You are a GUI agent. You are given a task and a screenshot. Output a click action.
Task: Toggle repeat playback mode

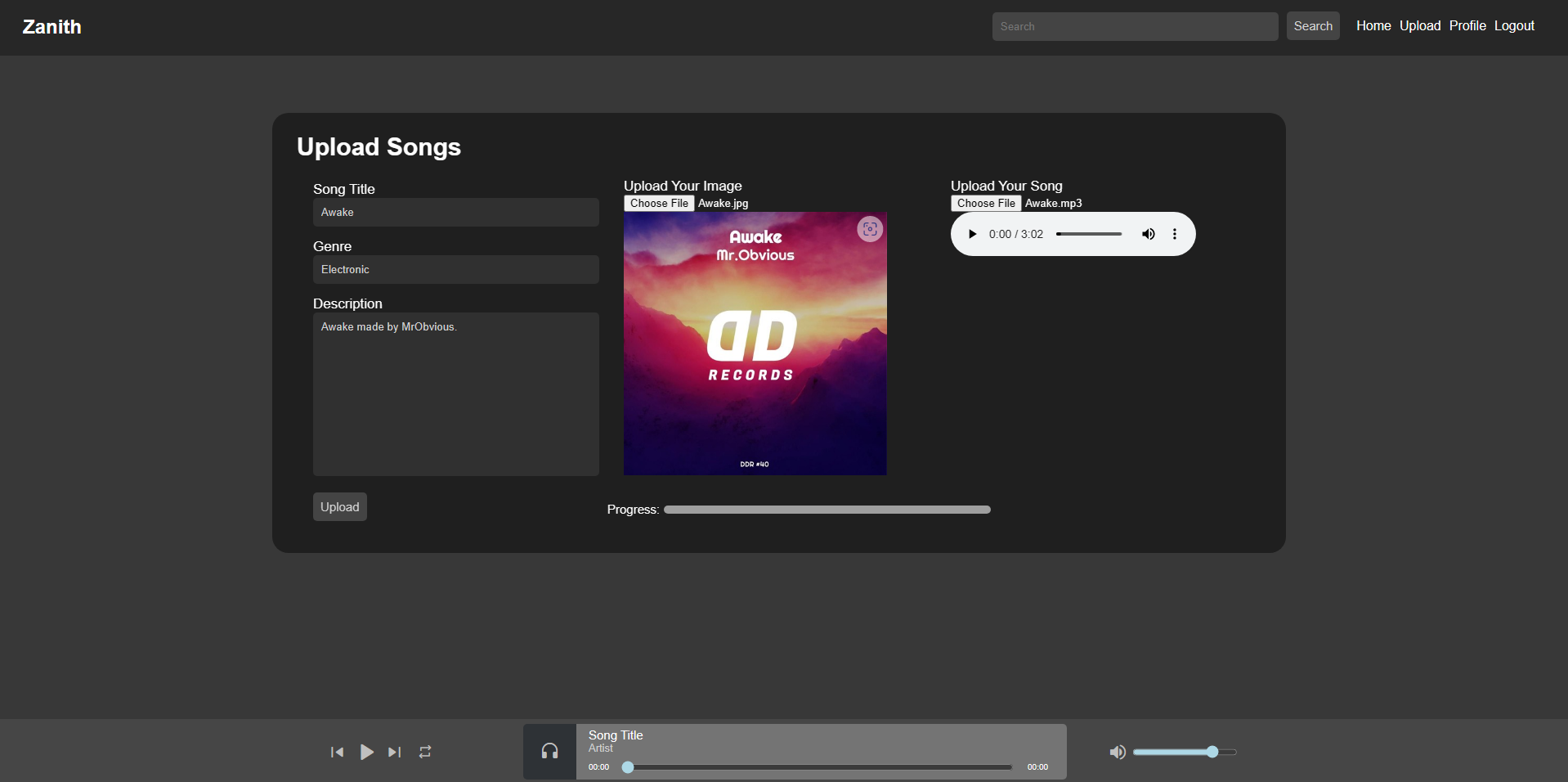tap(424, 752)
